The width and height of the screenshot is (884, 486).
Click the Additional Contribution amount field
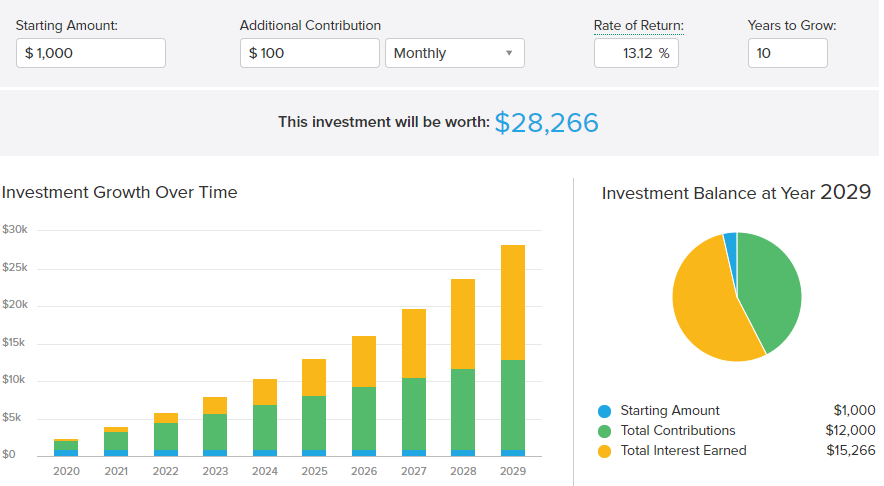pos(309,53)
